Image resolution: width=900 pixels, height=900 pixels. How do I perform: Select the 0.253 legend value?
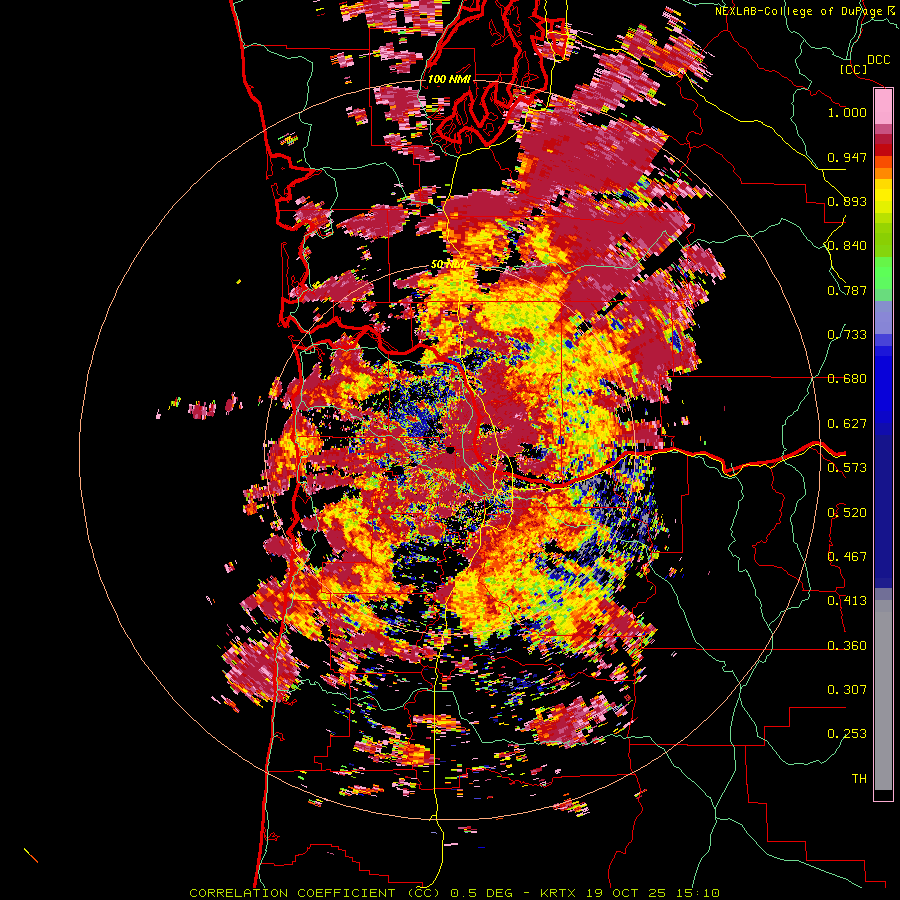click(x=847, y=734)
